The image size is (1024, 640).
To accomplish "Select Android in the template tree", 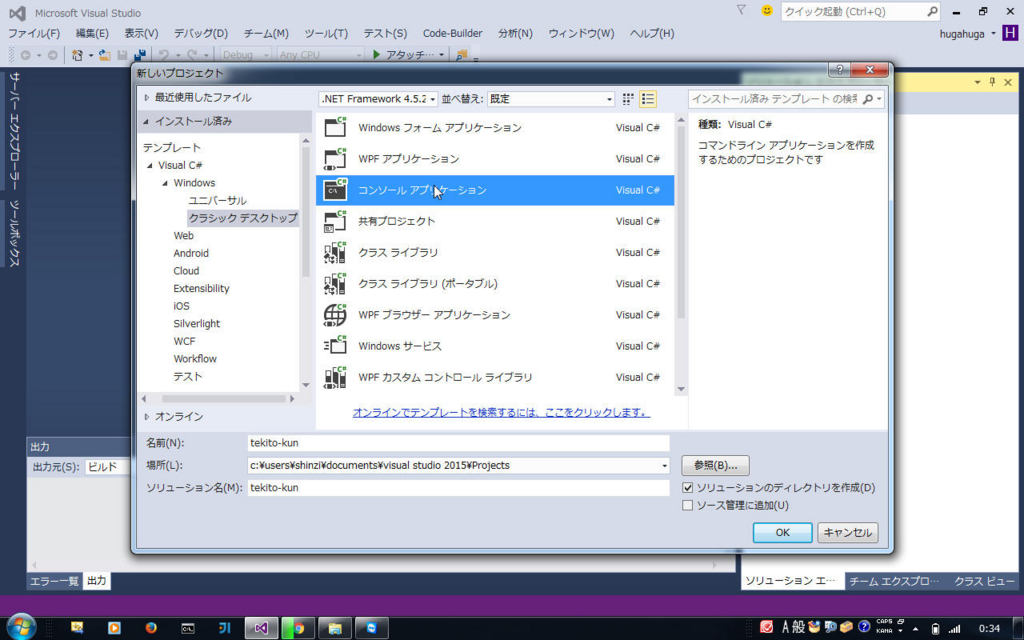I will click(x=191, y=253).
